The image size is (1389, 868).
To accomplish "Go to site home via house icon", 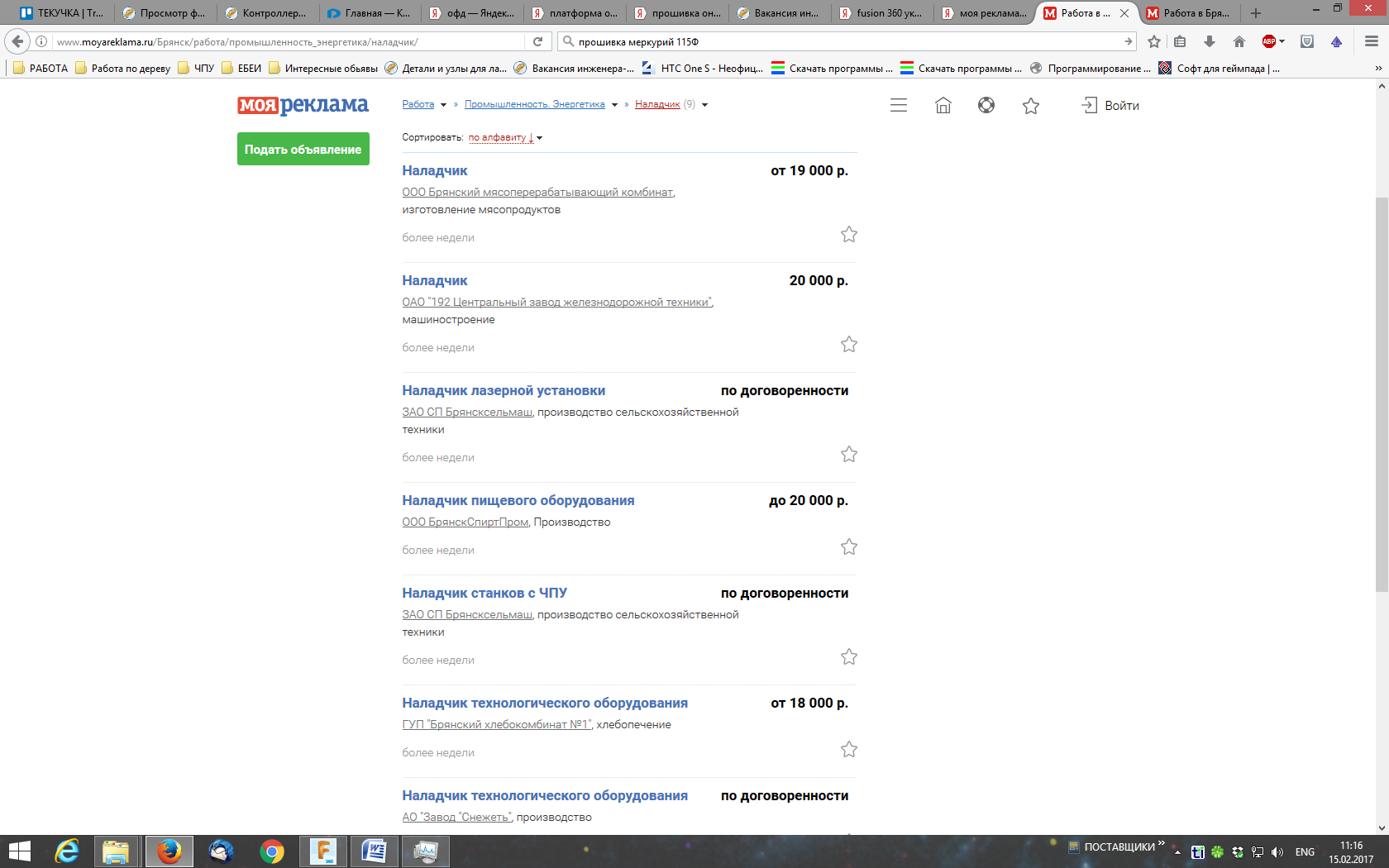I will pyautogui.click(x=943, y=105).
